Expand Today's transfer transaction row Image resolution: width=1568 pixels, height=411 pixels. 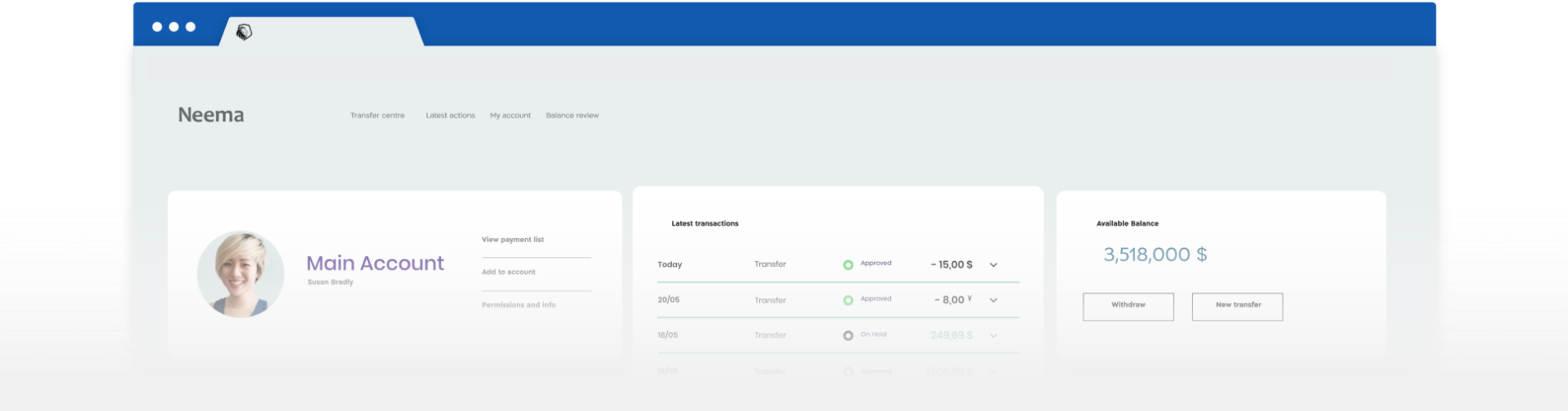pos(993,265)
